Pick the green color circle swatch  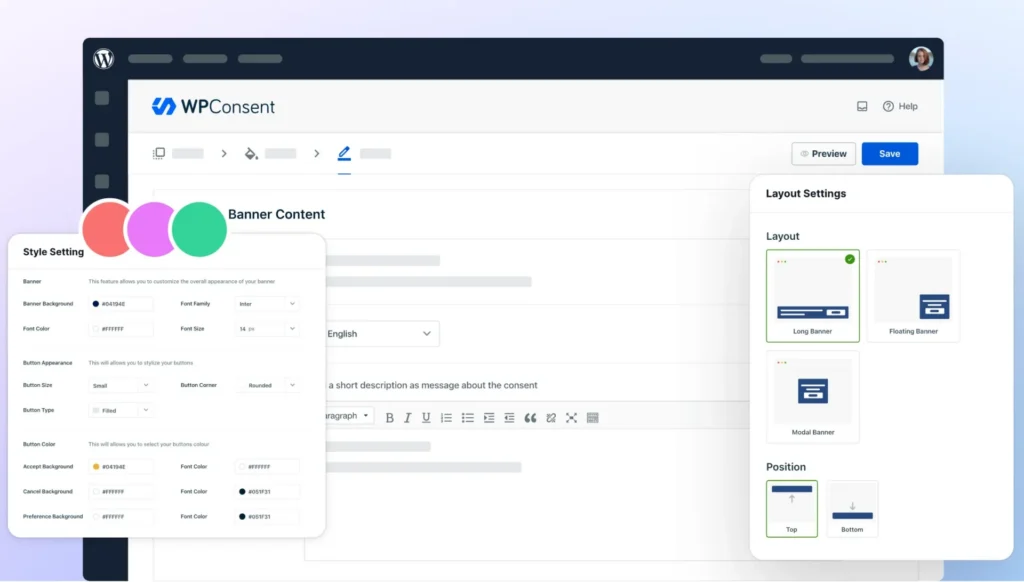(199, 229)
